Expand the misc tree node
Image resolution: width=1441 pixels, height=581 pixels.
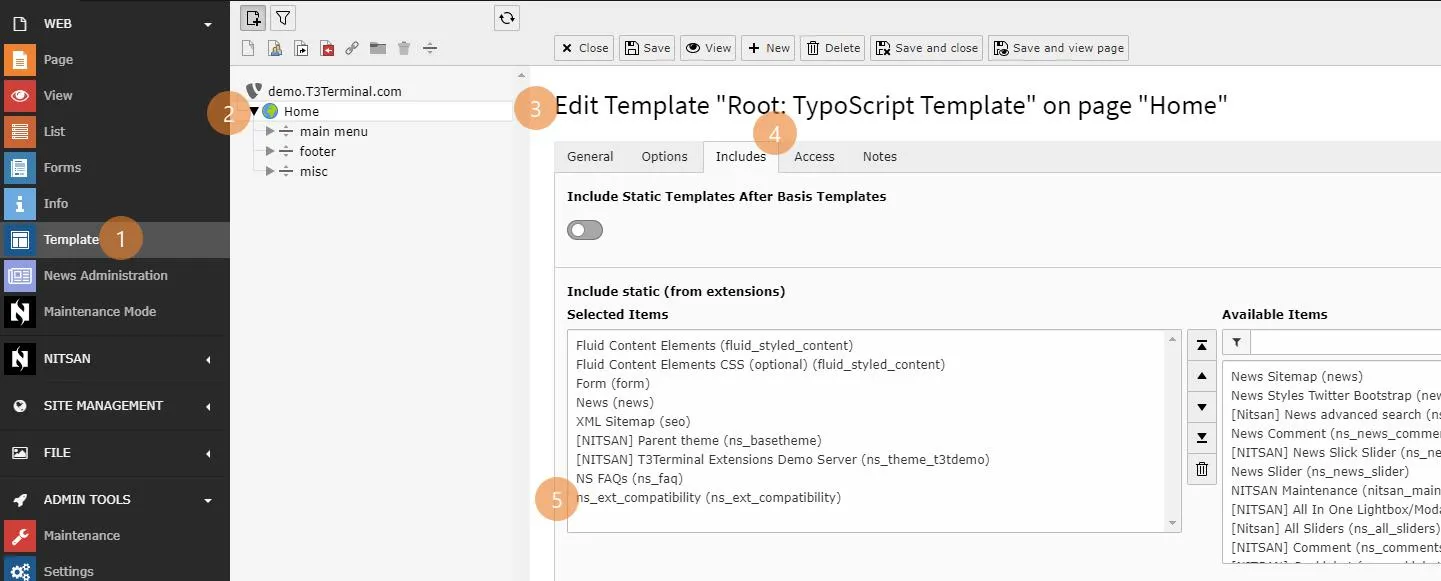pos(270,172)
